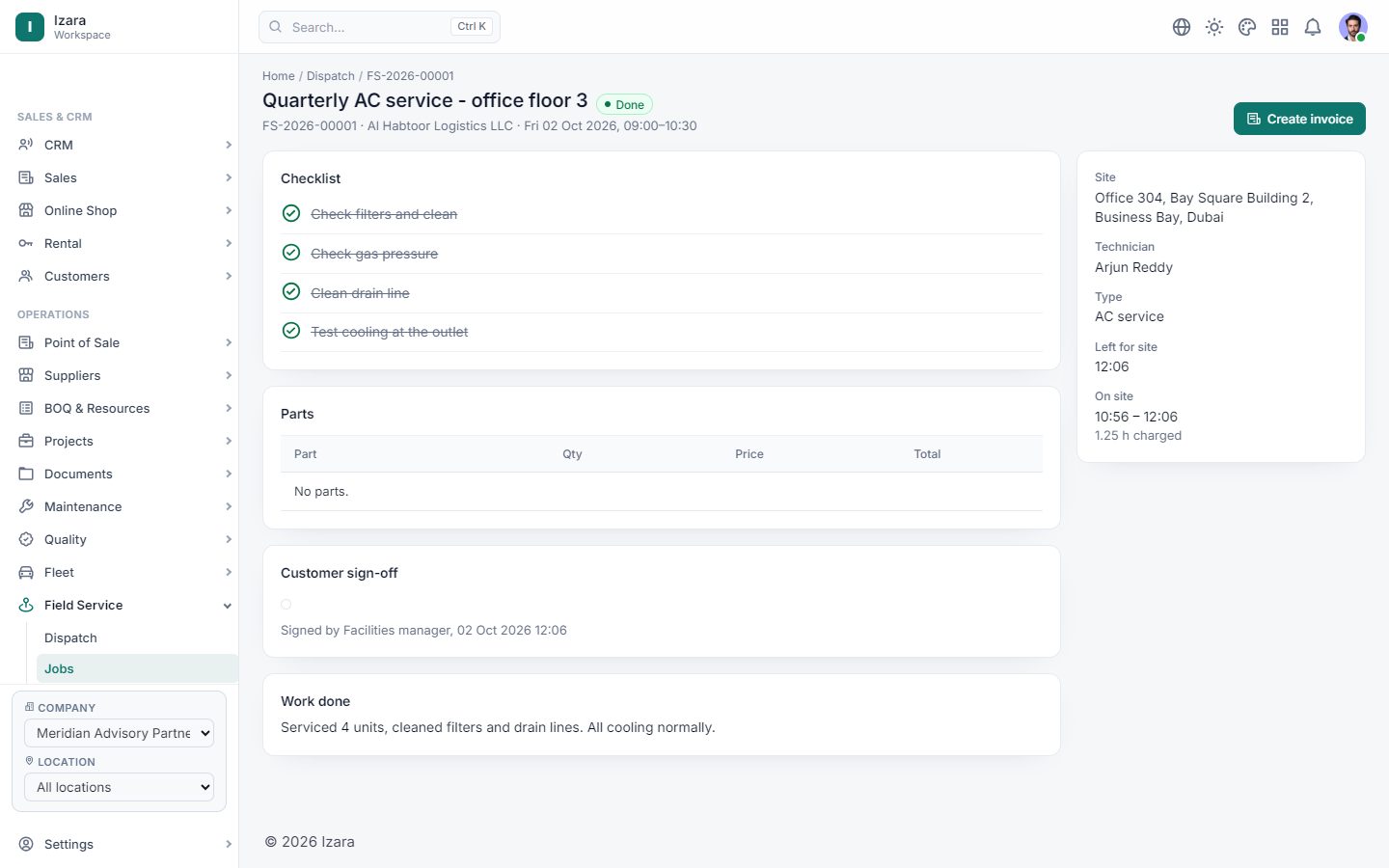Click the Online Shop sidebar icon
The height and width of the screenshot is (868, 1389).
pos(26,210)
